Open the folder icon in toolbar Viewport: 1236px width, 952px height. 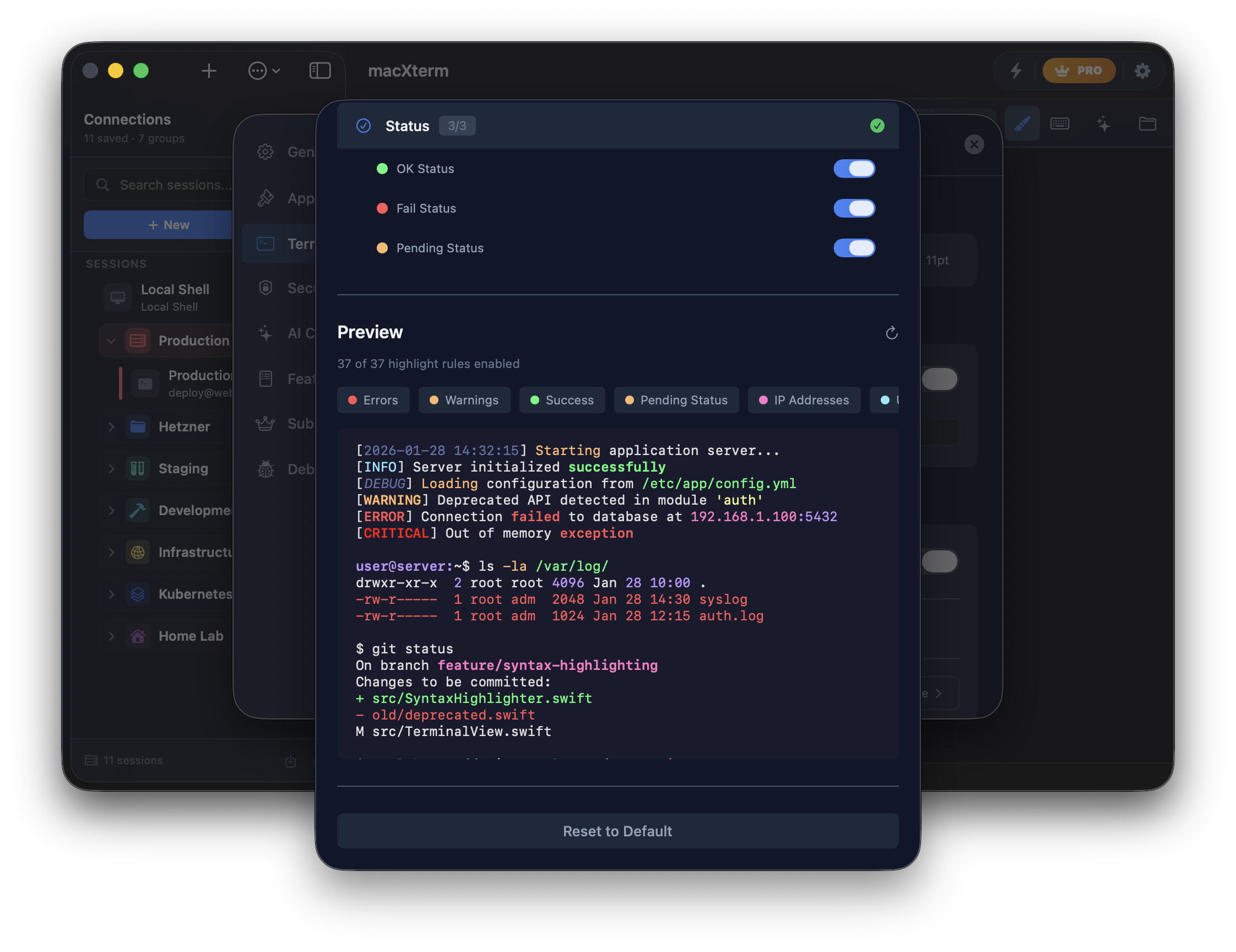click(1147, 123)
